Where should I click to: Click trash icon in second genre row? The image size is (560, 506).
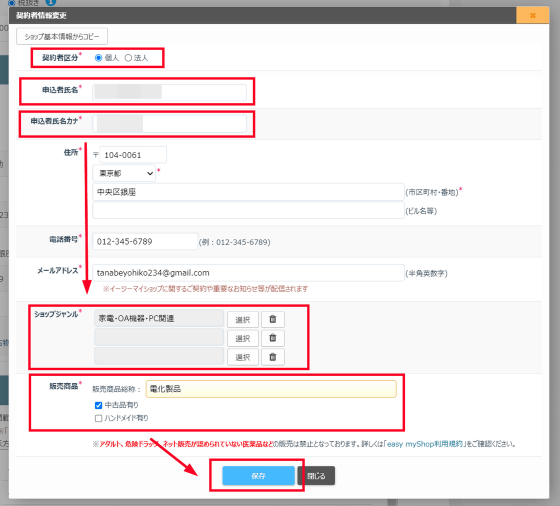tap(272, 338)
